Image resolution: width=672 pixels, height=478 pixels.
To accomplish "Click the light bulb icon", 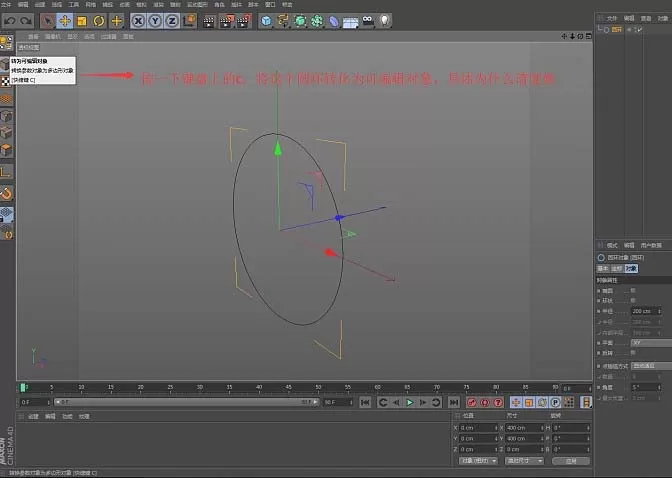I will pyautogui.click(x=385, y=21).
